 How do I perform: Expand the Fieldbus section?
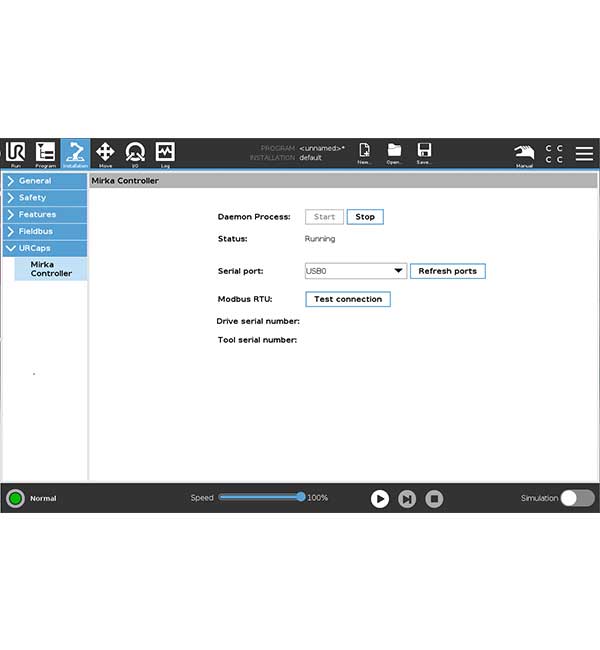45,231
